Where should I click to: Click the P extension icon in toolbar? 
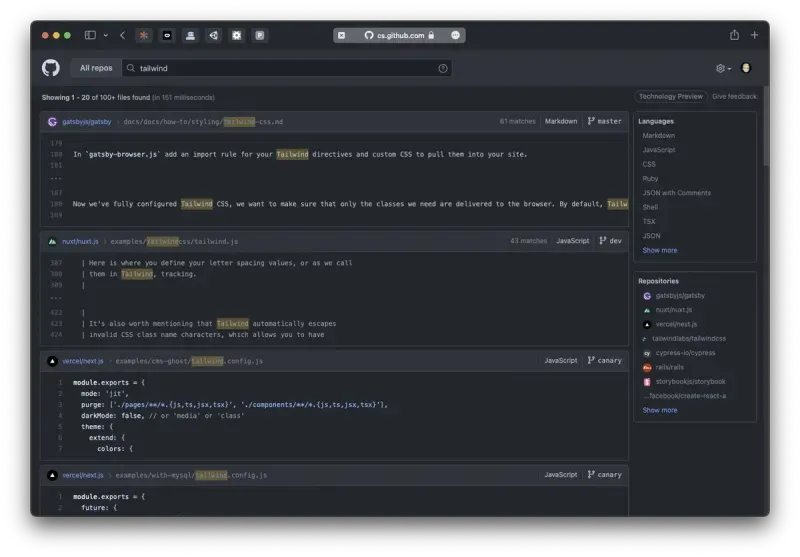[x=260, y=35]
